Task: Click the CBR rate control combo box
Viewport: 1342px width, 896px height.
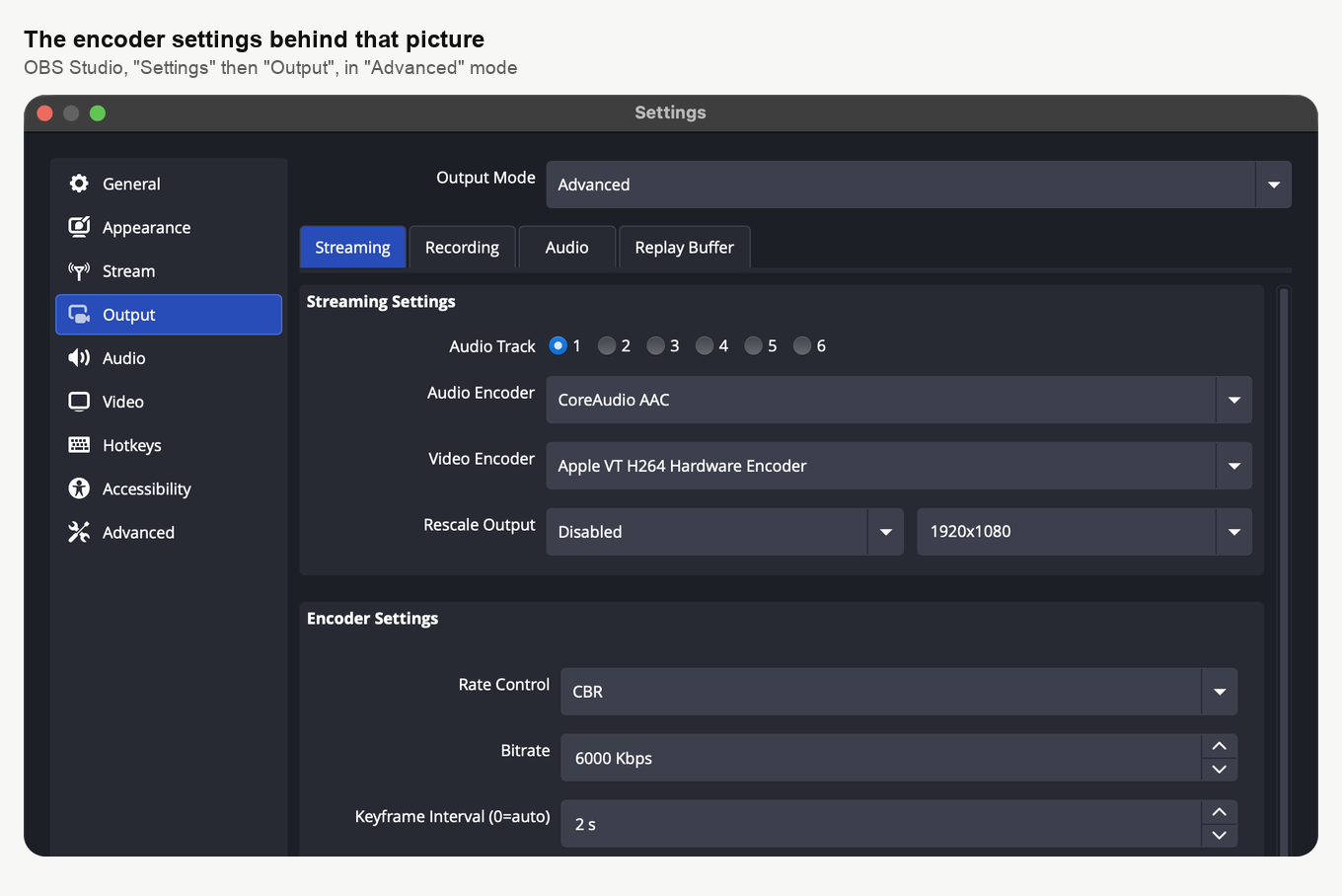Action: tap(899, 692)
